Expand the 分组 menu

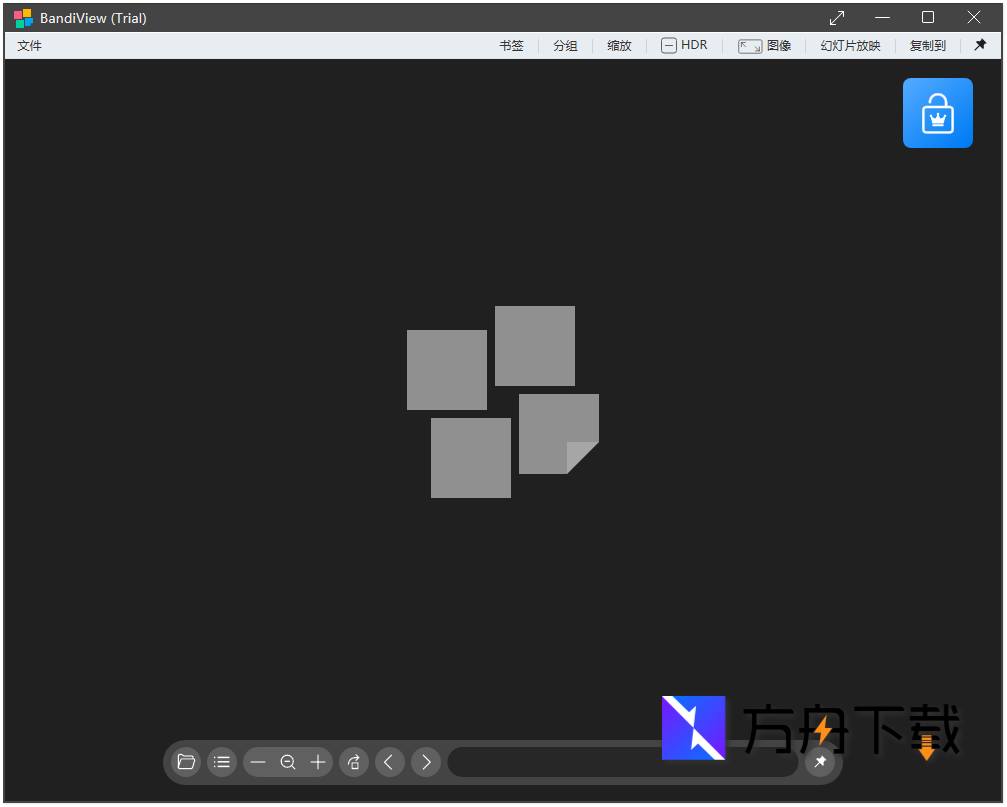click(565, 45)
